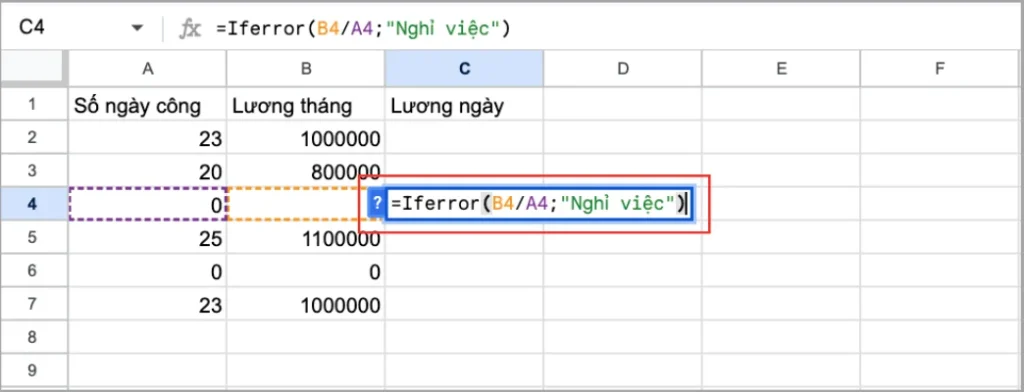The width and height of the screenshot is (1024, 392).
Task: Click cell B3 with value 800000
Action: click(306, 171)
